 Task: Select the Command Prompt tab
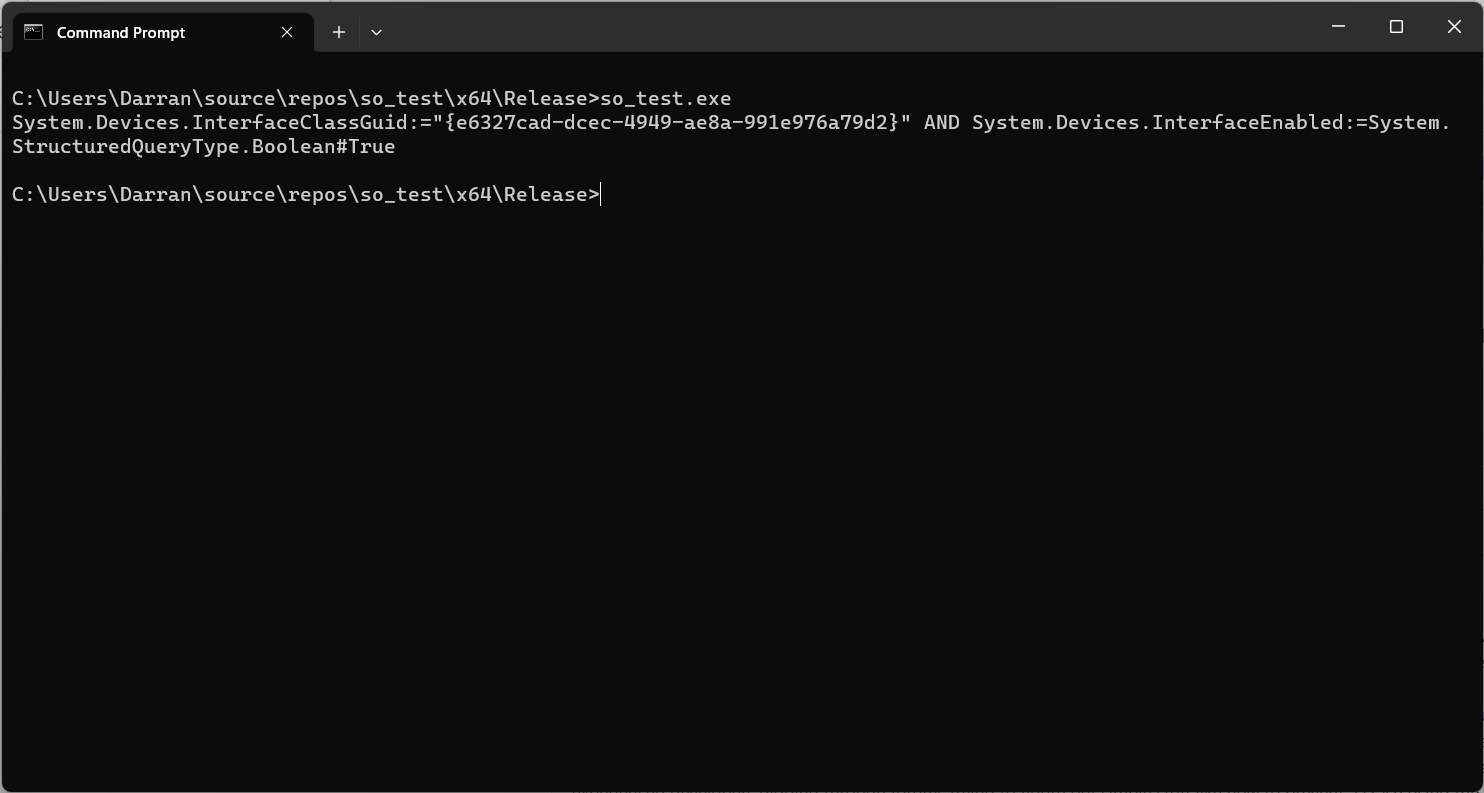[x=150, y=32]
